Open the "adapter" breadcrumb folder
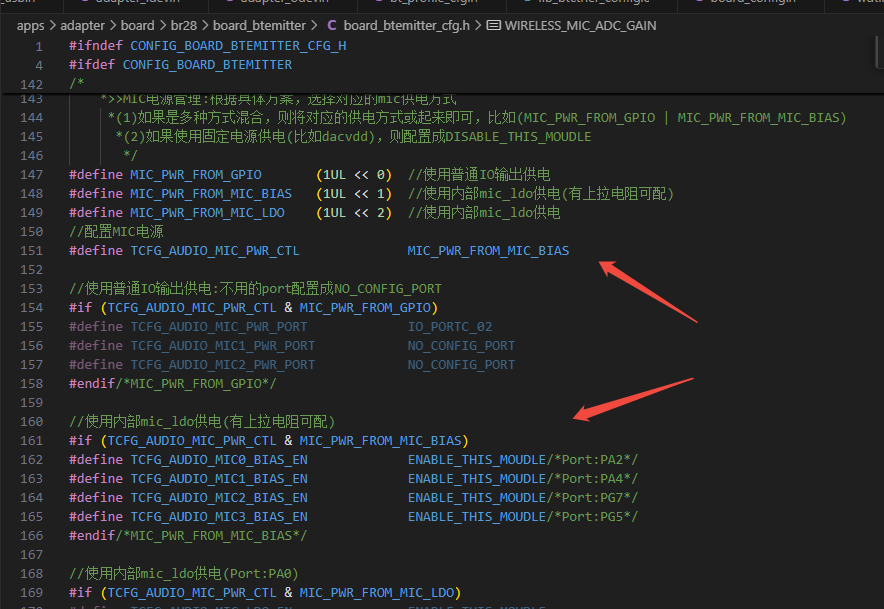 [x=82, y=25]
